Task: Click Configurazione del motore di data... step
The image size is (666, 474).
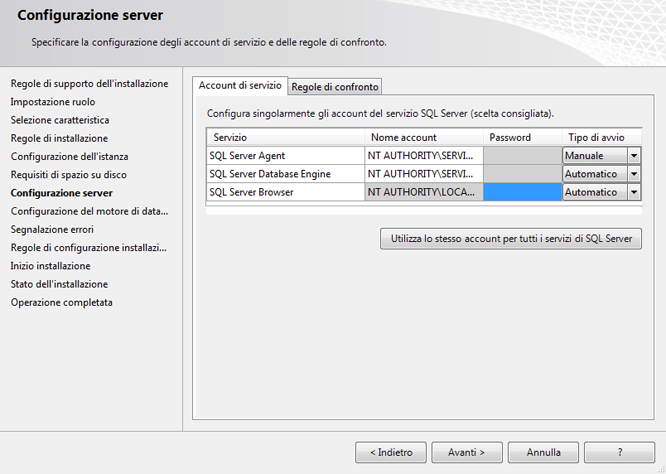Action: [90, 212]
